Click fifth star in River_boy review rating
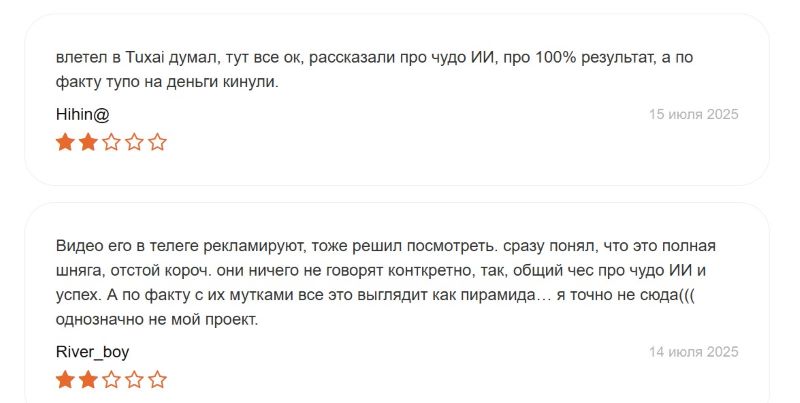 click(157, 380)
